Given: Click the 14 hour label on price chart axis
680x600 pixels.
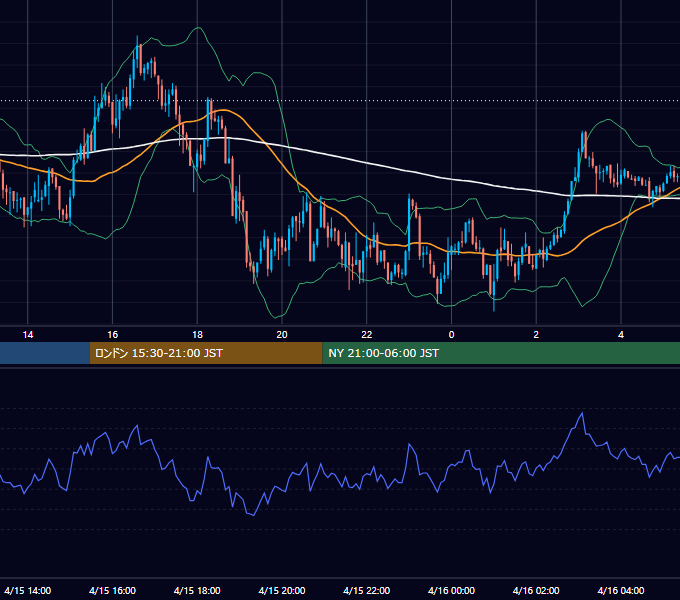Looking at the screenshot, I should point(28,335).
